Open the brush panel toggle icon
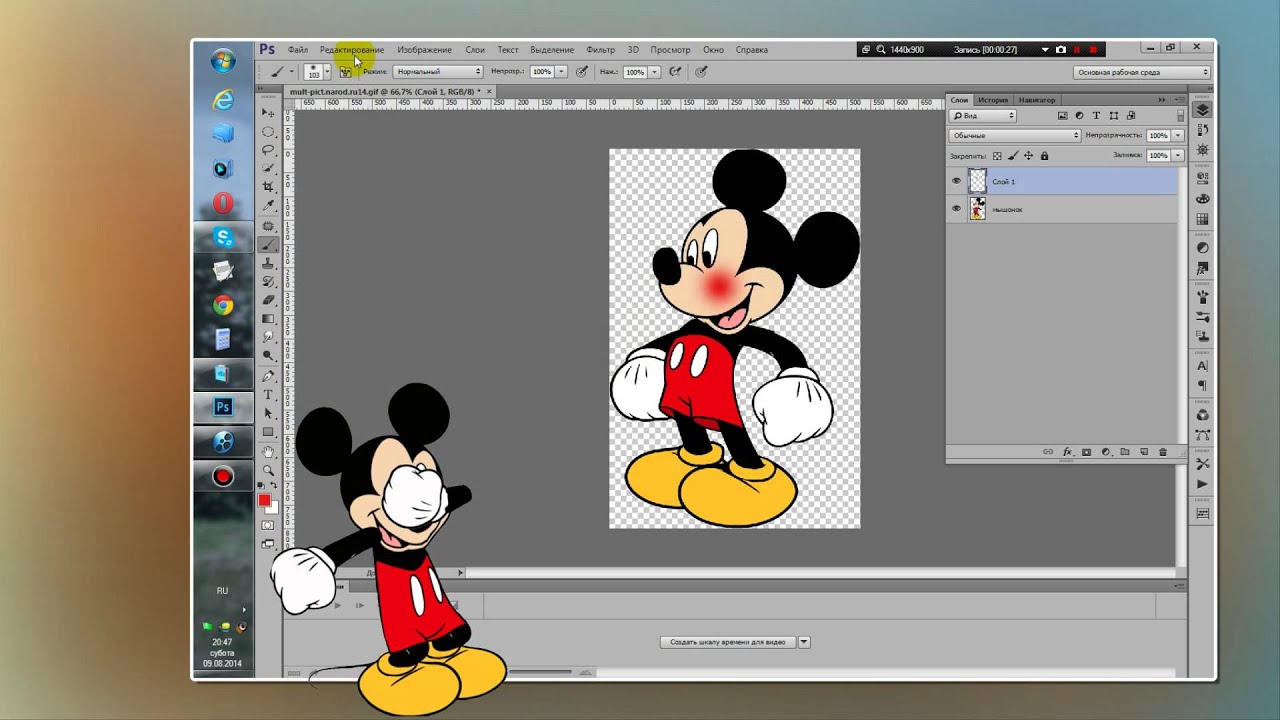 [345, 72]
